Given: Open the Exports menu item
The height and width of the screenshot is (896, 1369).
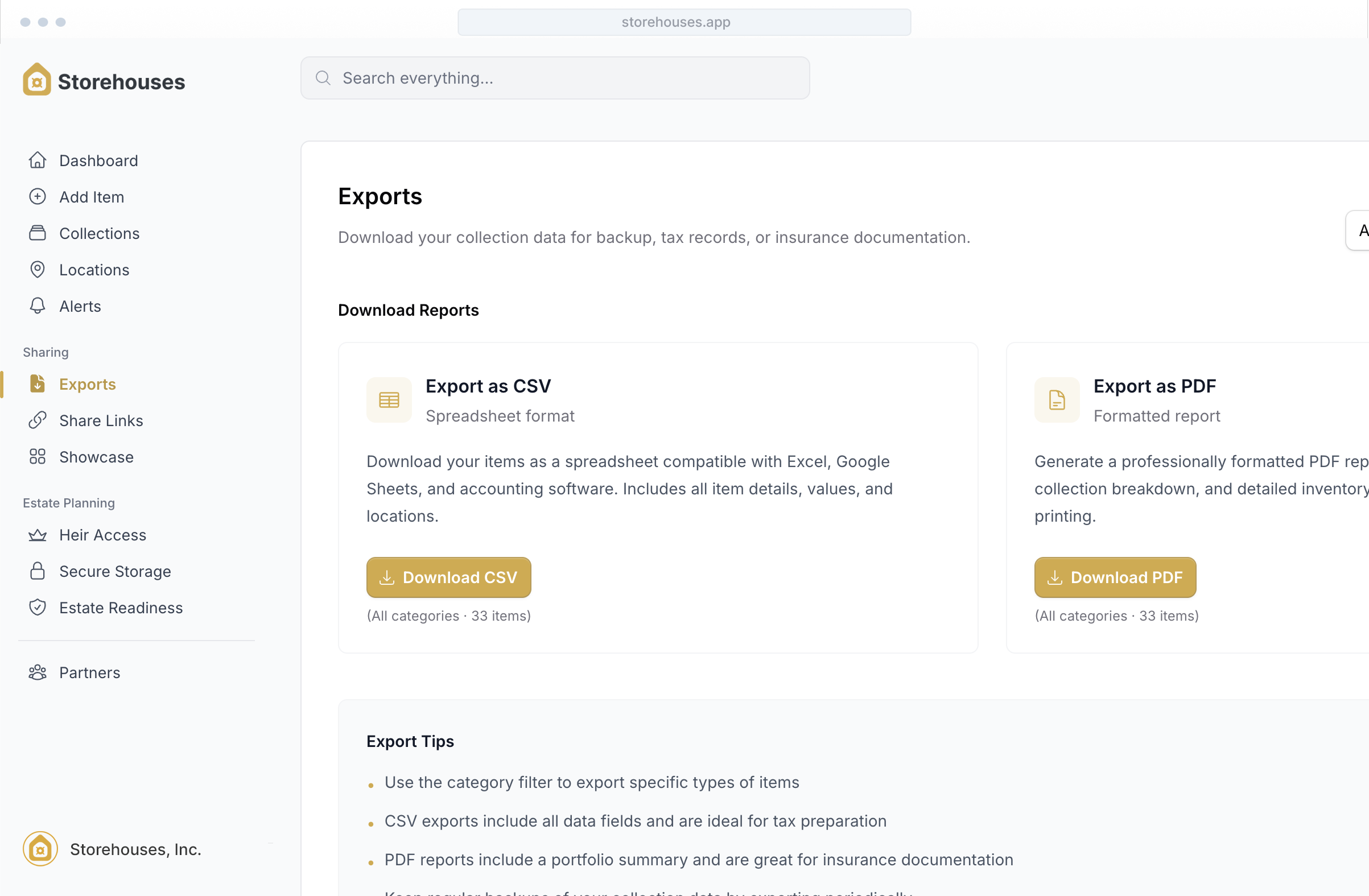Looking at the screenshot, I should 88,384.
